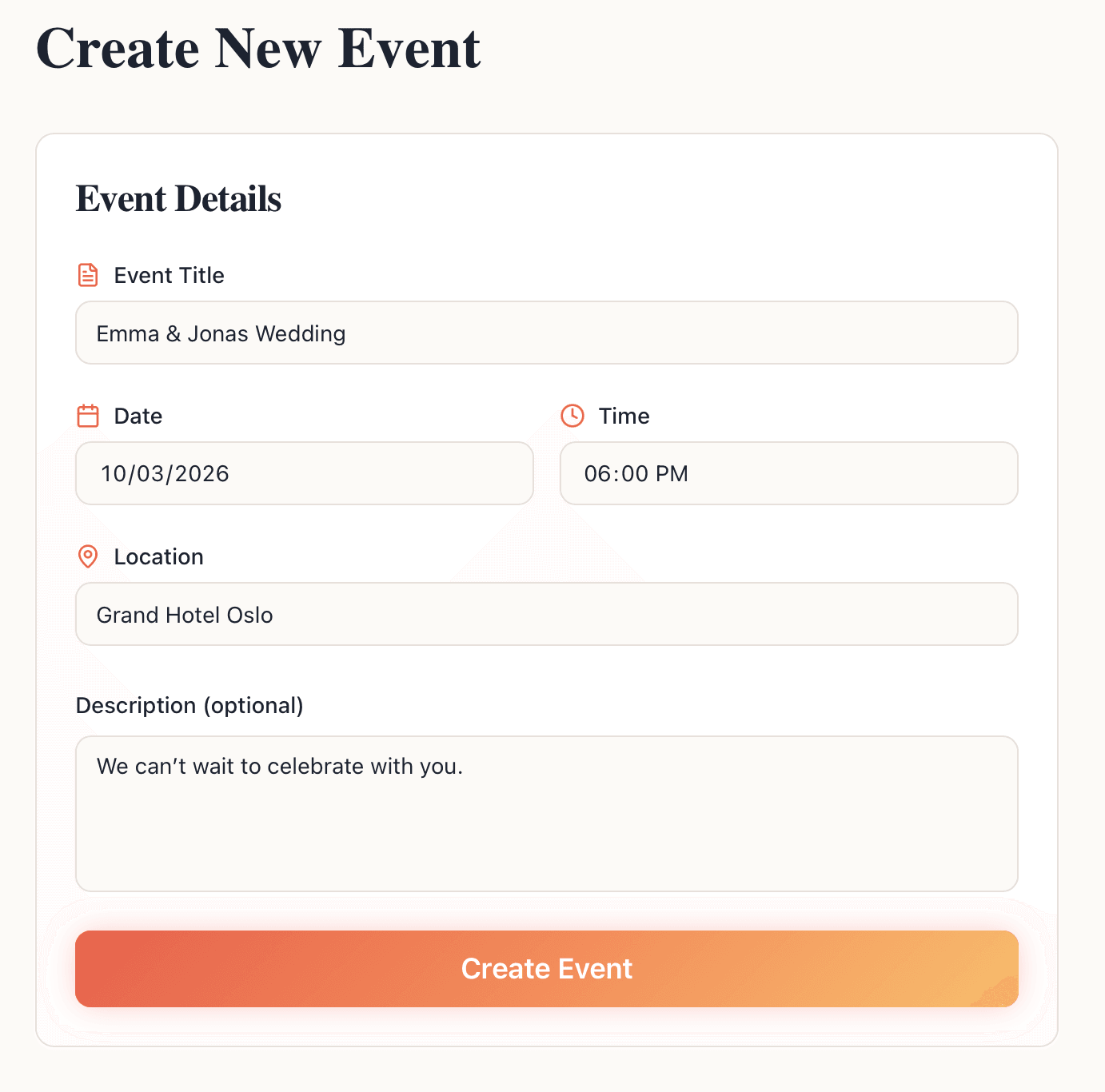This screenshot has height=1092, width=1105.
Task: Click the Location label text
Action: [x=158, y=556]
